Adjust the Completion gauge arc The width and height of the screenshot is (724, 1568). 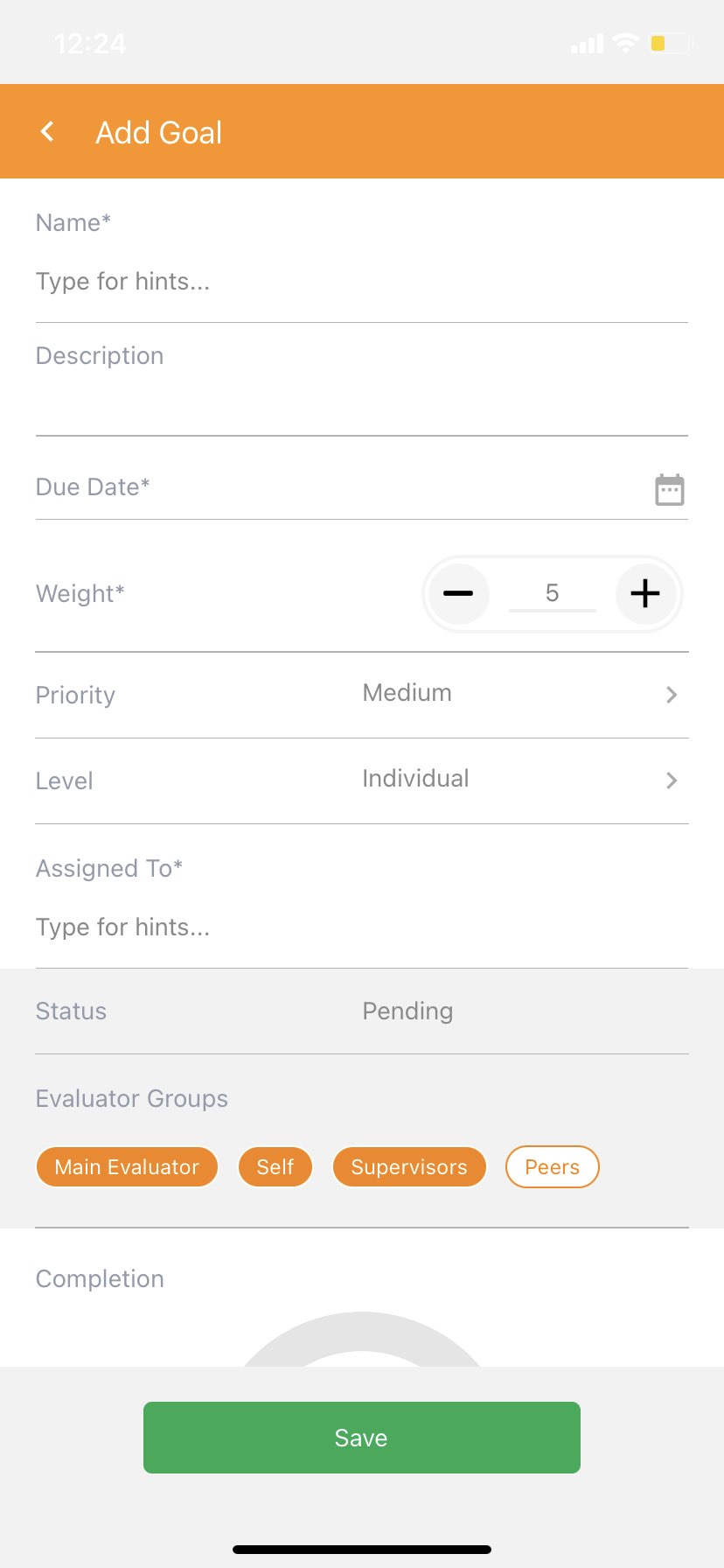362,1340
